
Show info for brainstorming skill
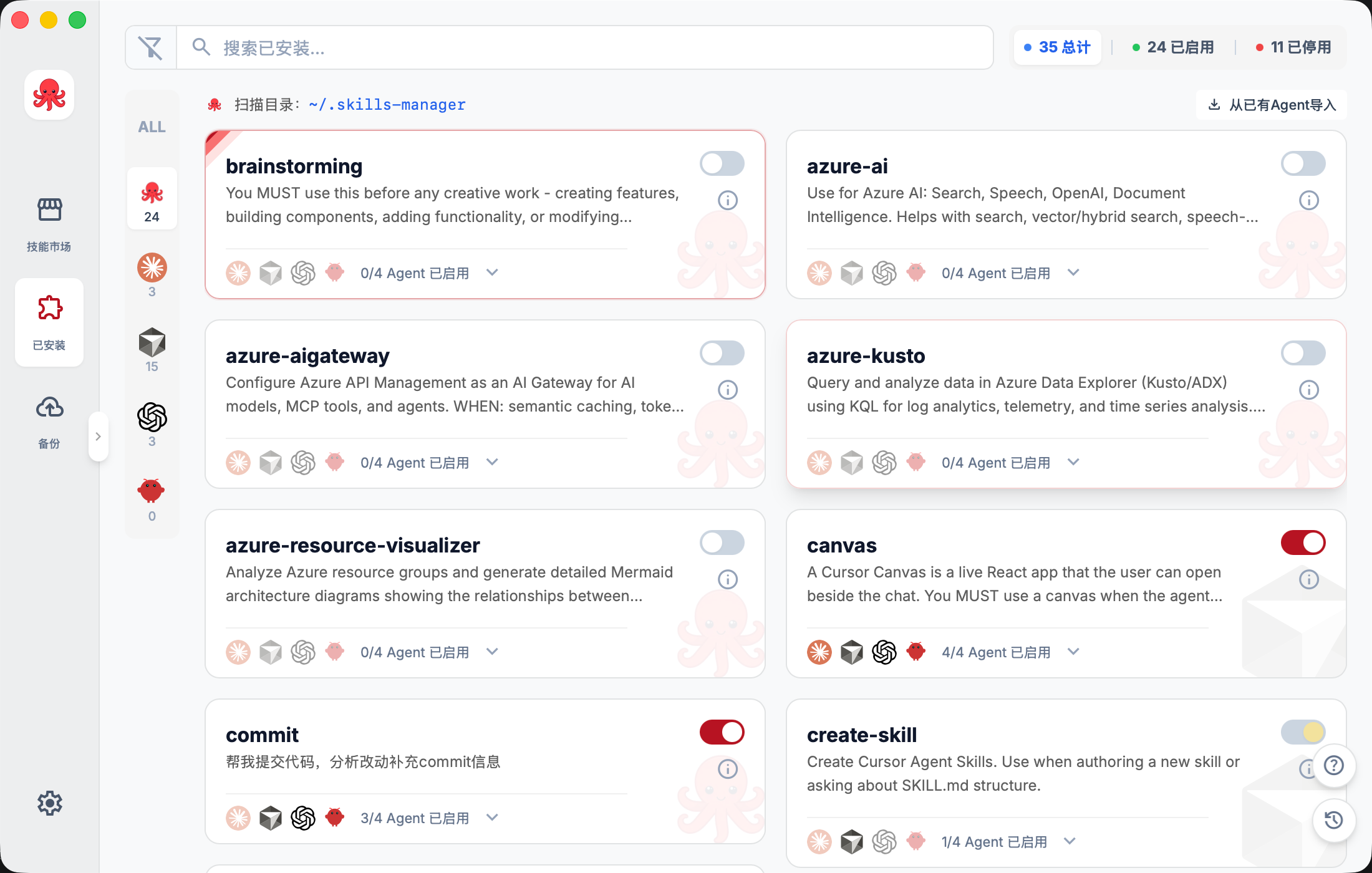pos(728,200)
